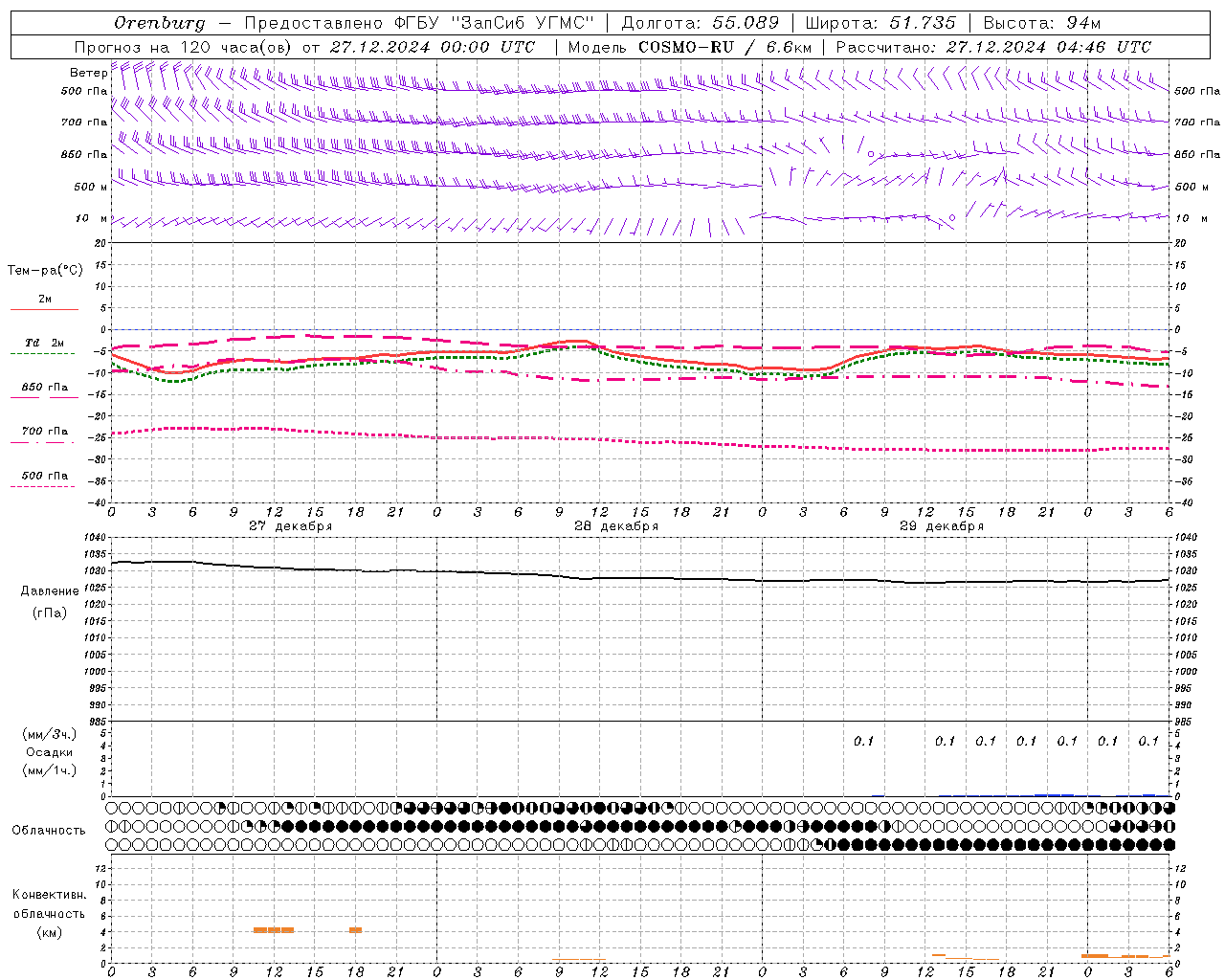The image size is (1225, 980).
Task: Click the 29 декабря date label
Action: coord(942,526)
